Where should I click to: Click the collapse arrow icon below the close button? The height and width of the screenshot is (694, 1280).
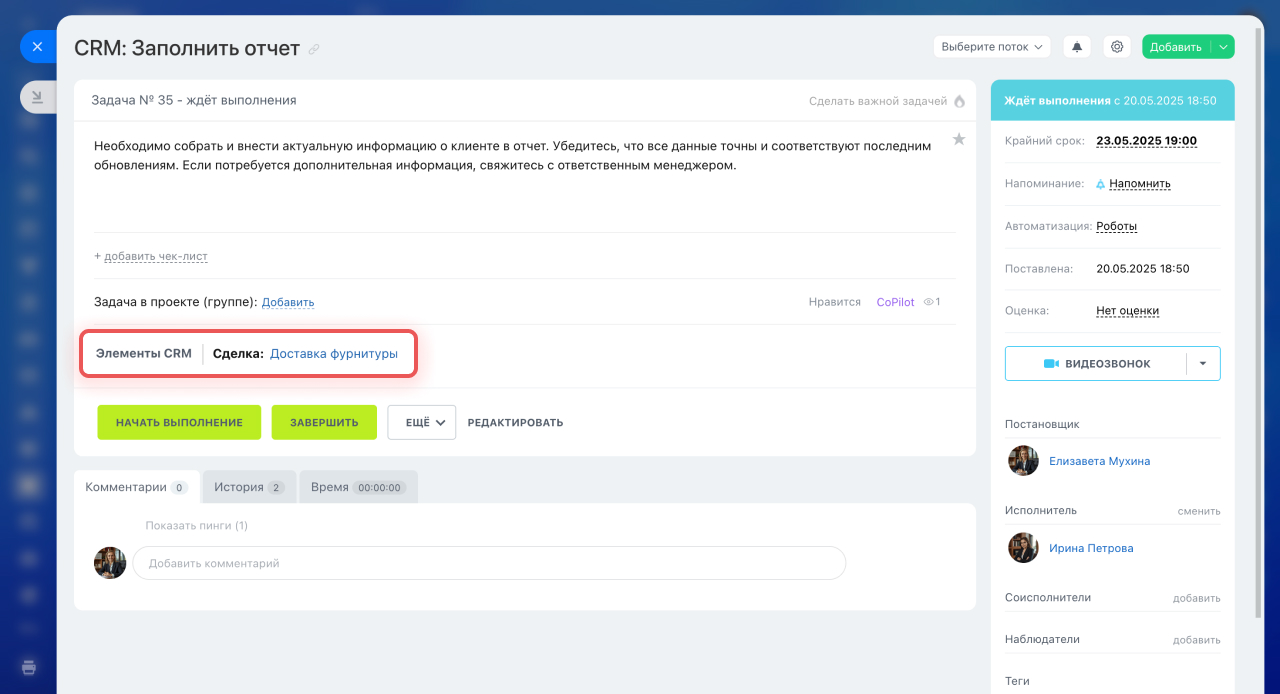pyautogui.click(x=37, y=97)
